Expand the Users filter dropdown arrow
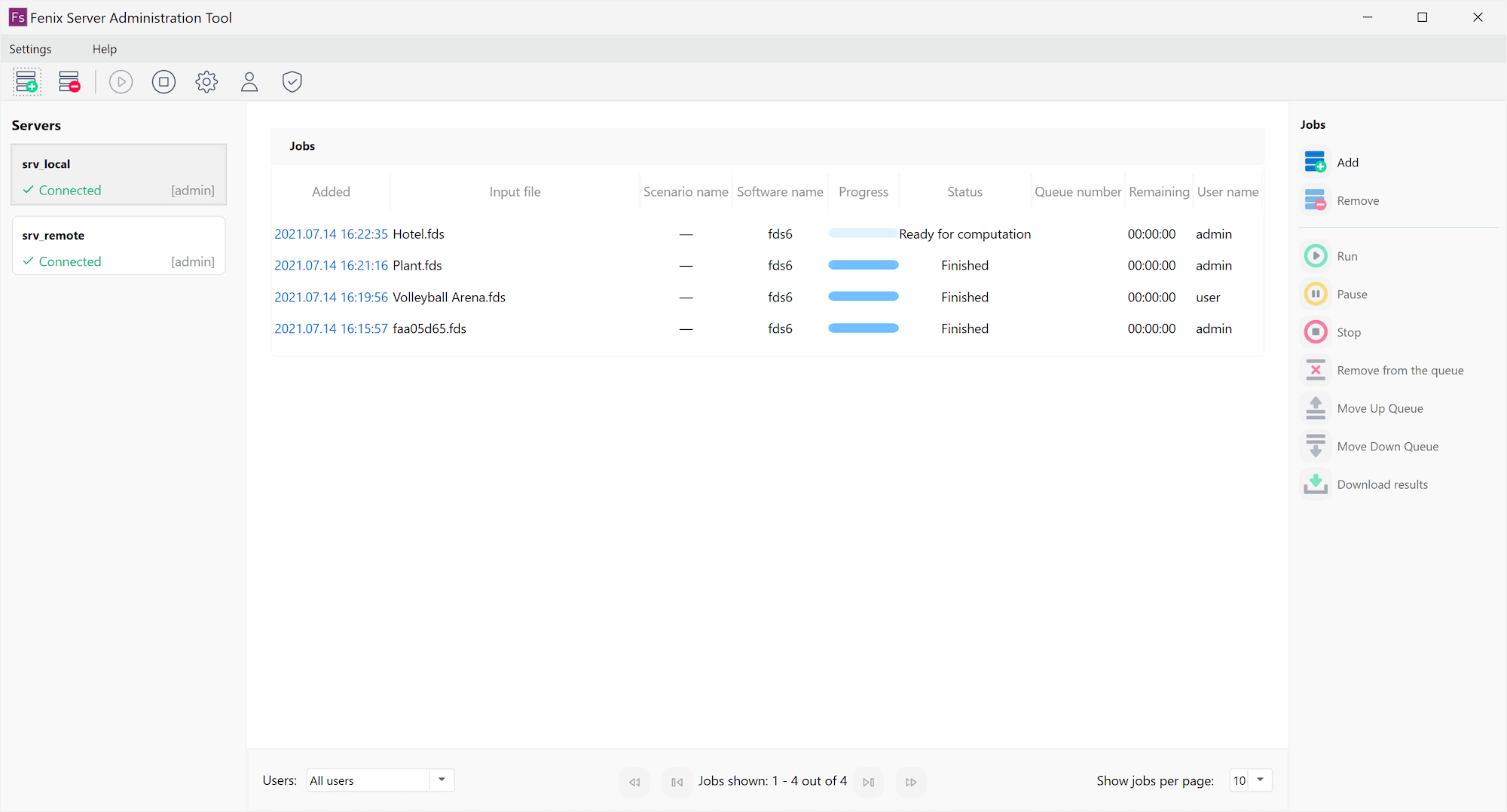The image size is (1507, 812). (442, 780)
